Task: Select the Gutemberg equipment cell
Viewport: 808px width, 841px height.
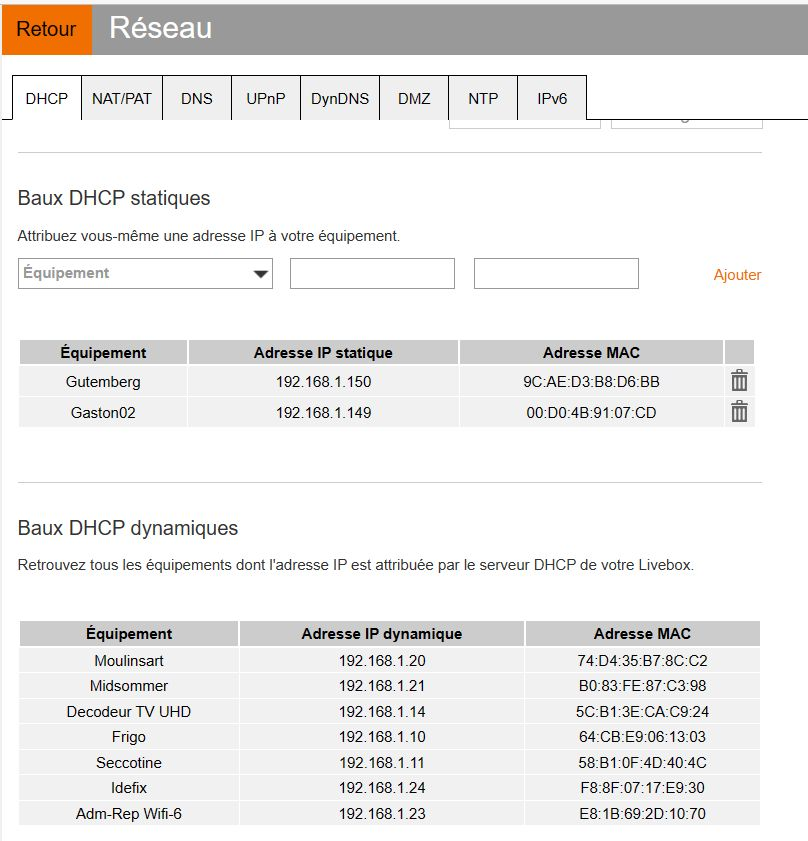Action: tap(103, 381)
